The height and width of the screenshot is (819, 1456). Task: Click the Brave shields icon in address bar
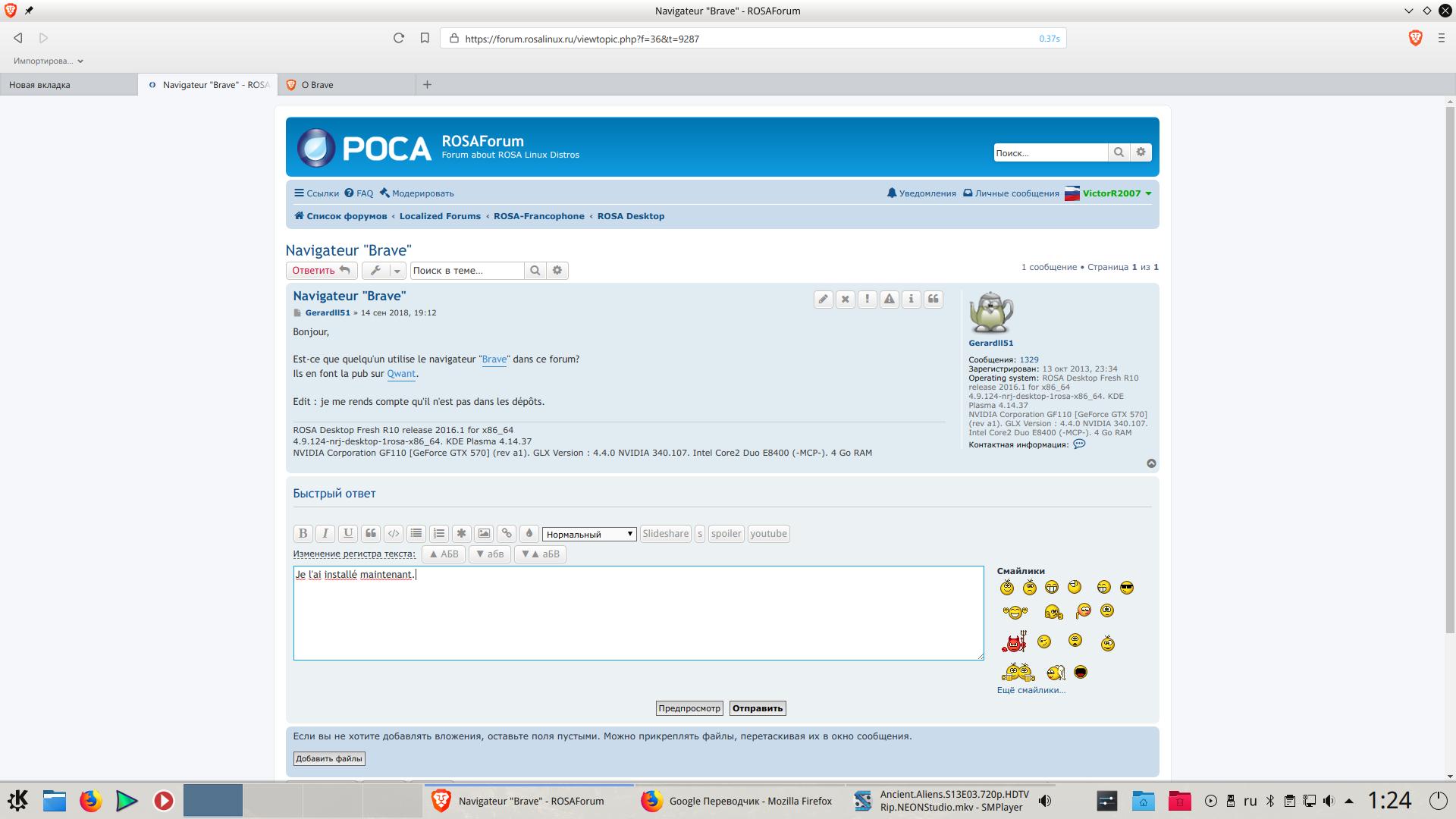pos(1415,38)
